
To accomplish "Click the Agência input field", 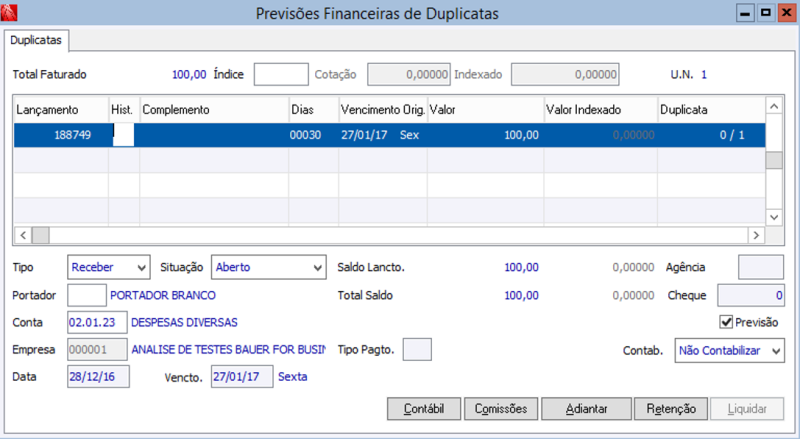I will pyautogui.click(x=761, y=267).
